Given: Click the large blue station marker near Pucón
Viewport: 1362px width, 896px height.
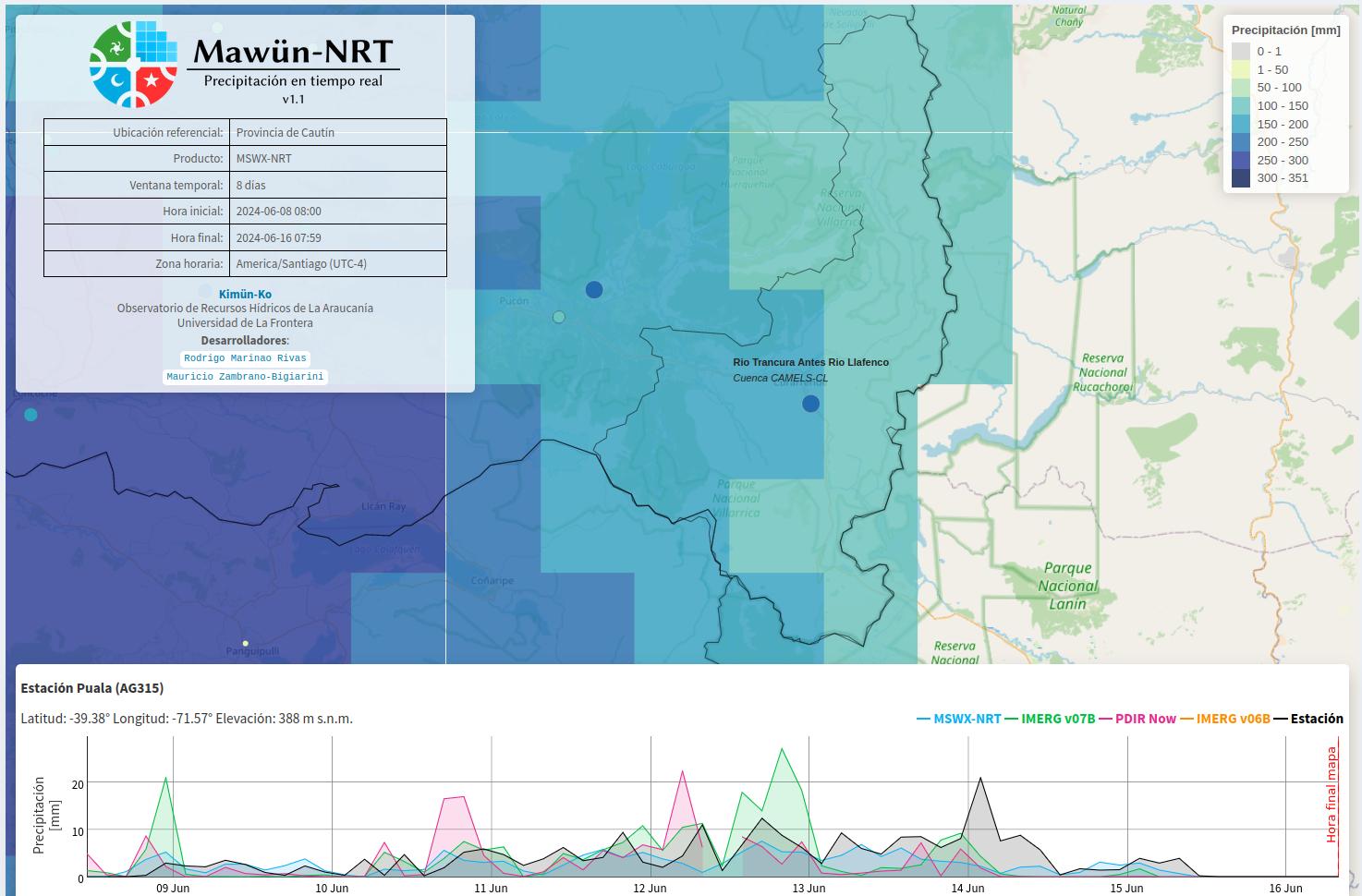Looking at the screenshot, I should 594,290.
